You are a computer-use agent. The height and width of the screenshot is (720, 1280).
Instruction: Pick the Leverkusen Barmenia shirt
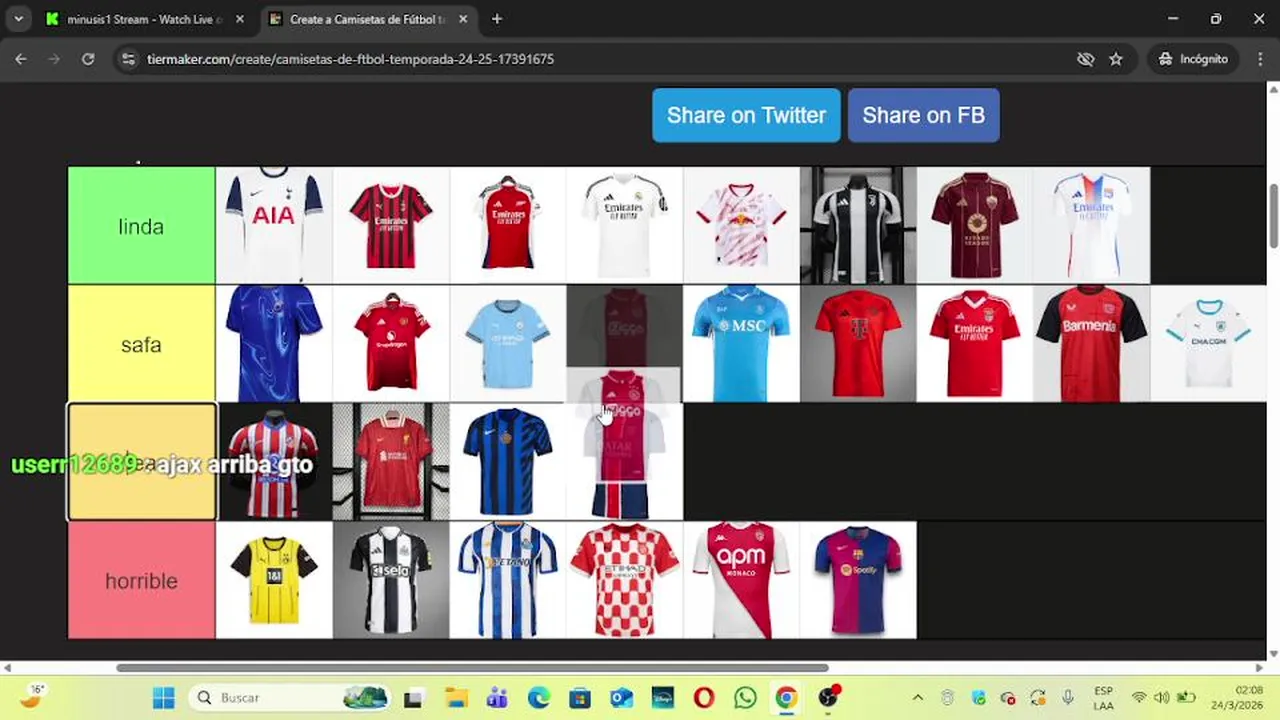click(1092, 343)
